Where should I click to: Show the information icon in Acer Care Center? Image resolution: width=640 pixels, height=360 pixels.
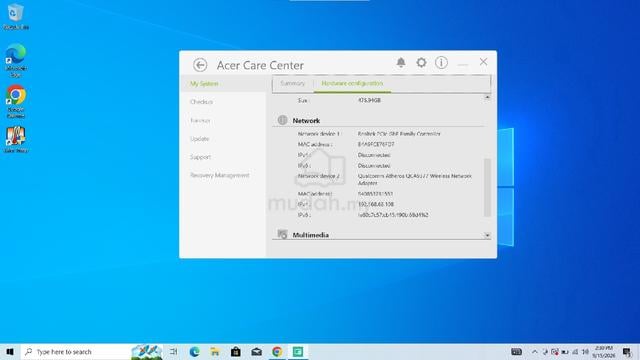tap(441, 62)
